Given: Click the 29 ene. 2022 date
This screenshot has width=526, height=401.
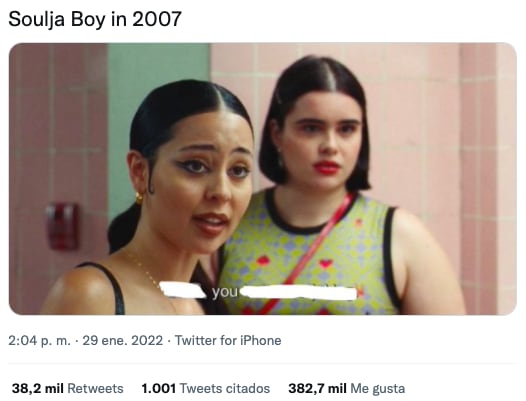Looking at the screenshot, I should tap(122, 340).
